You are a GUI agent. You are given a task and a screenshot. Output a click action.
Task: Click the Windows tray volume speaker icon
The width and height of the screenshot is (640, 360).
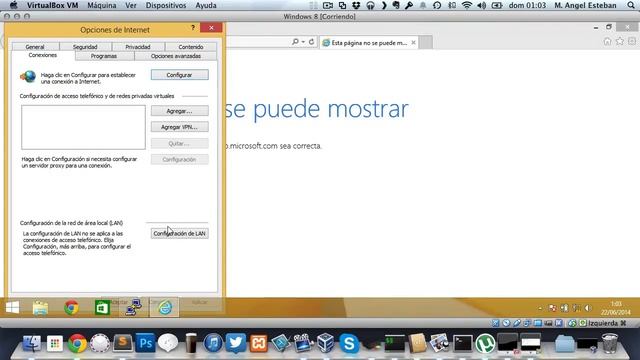pos(588,308)
